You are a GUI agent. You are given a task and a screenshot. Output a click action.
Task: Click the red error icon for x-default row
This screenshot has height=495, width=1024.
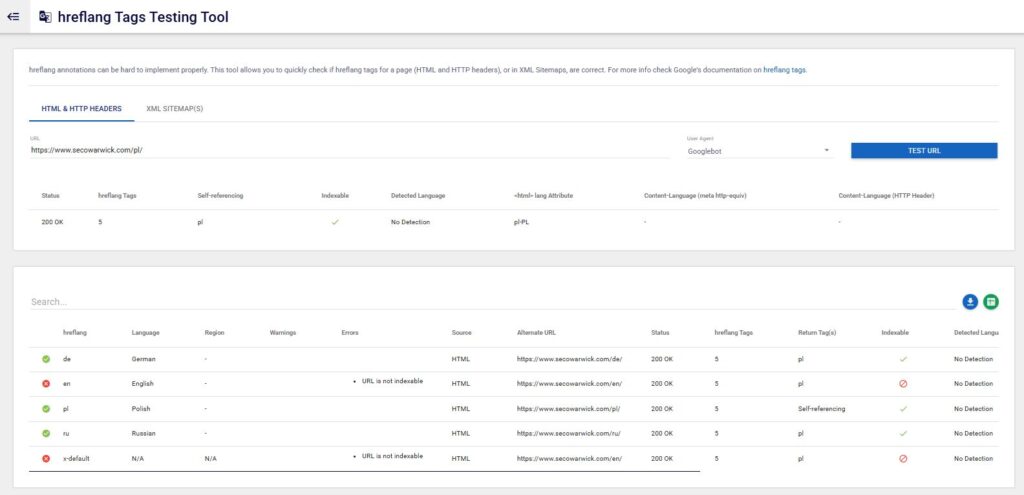(46, 458)
